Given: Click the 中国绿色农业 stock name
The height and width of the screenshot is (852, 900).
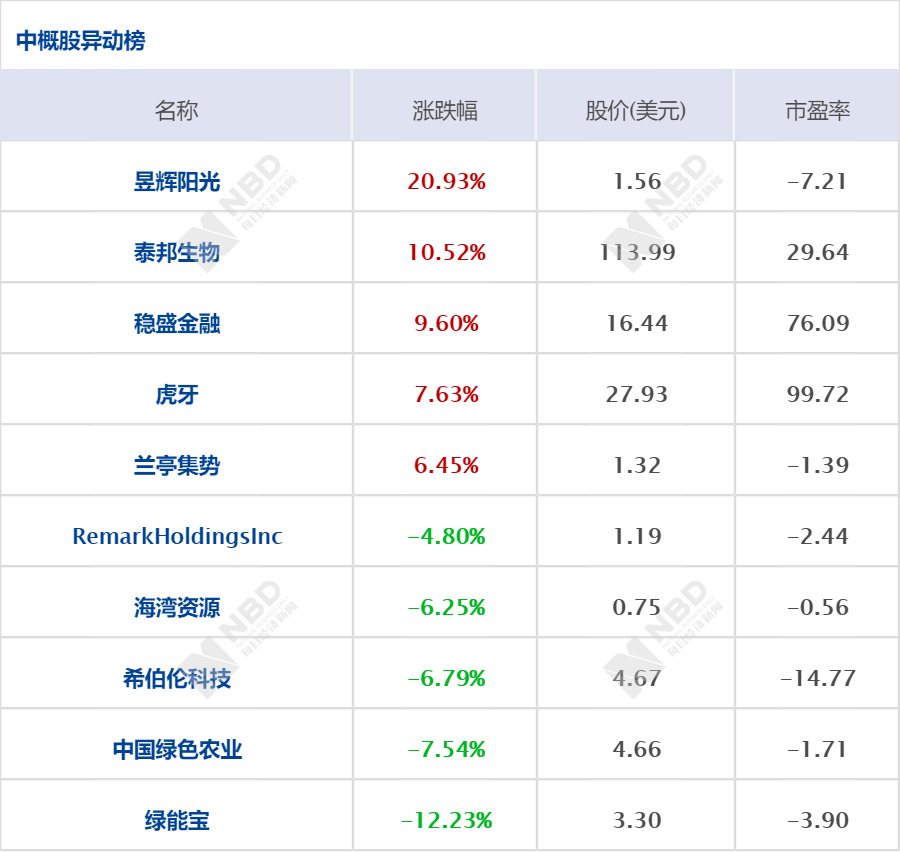Looking at the screenshot, I should coord(177,749).
